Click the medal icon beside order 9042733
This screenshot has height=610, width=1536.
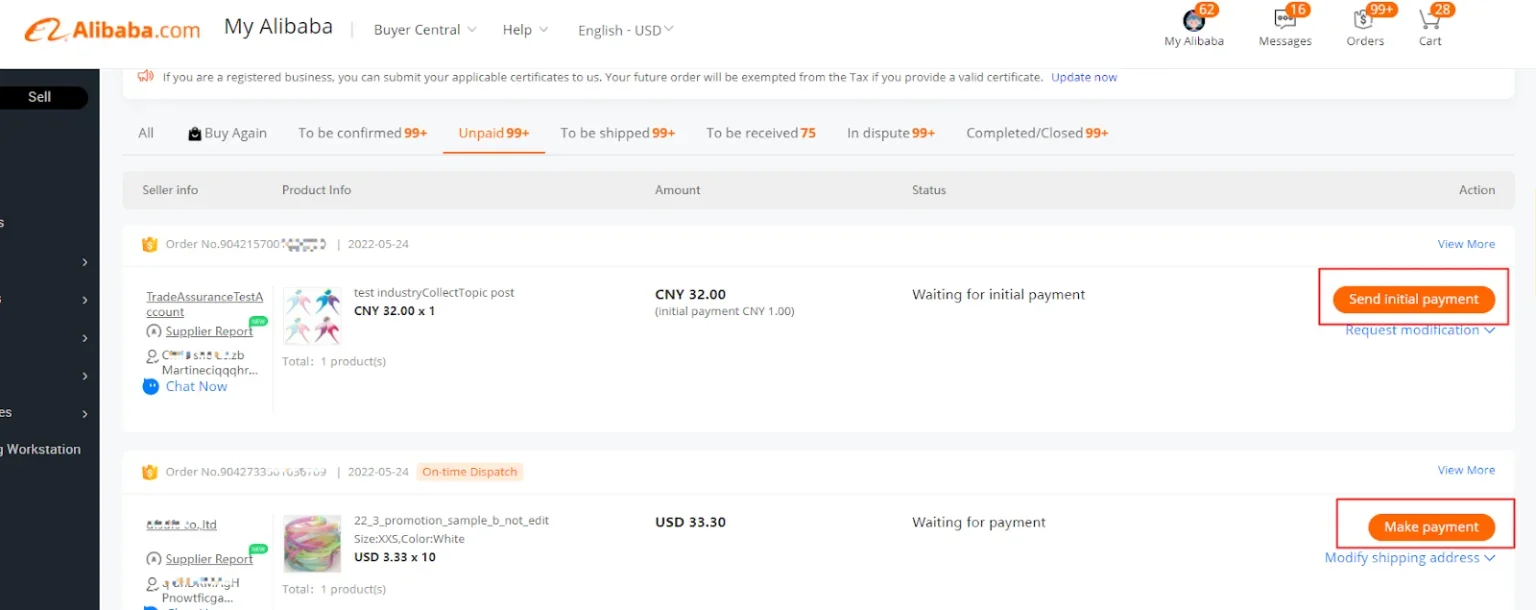pyautogui.click(x=150, y=470)
